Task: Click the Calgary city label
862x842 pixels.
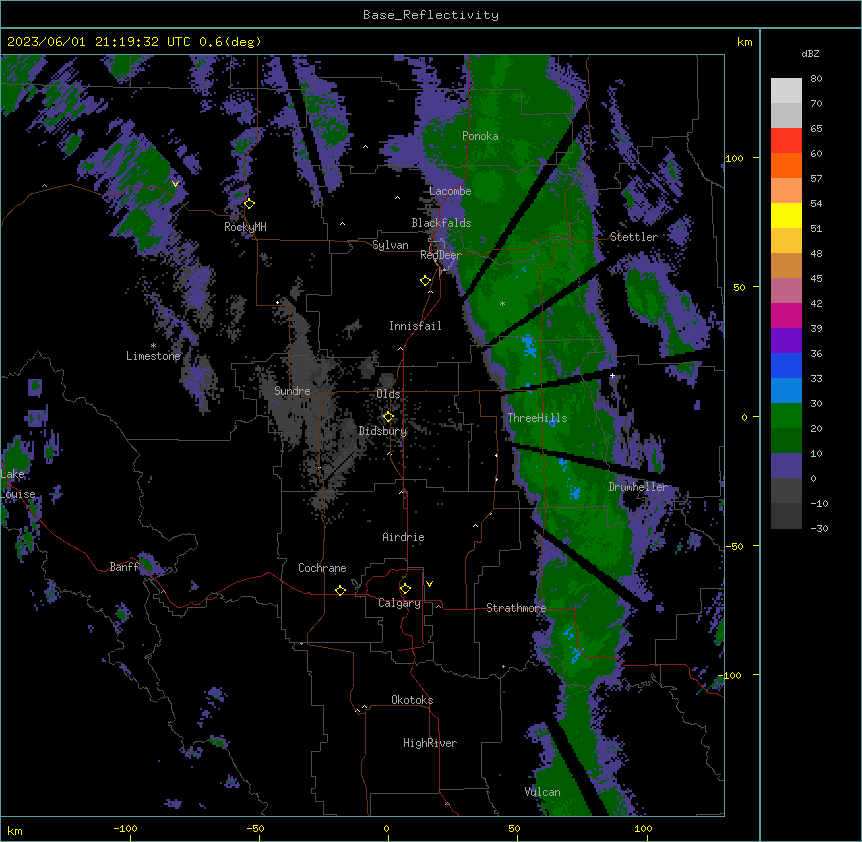Action: click(399, 603)
